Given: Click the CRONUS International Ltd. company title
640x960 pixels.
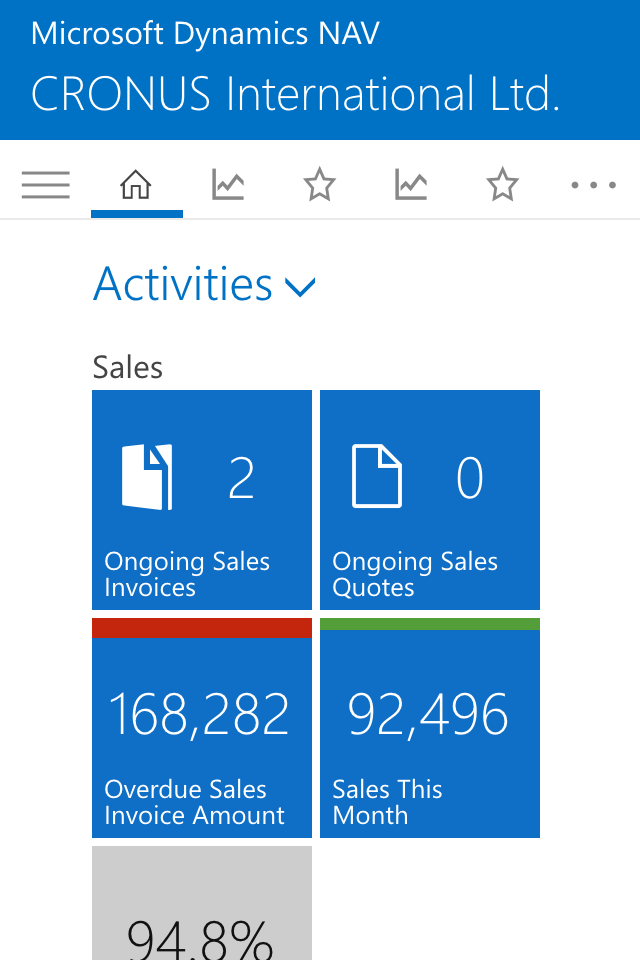Looking at the screenshot, I should (296, 94).
